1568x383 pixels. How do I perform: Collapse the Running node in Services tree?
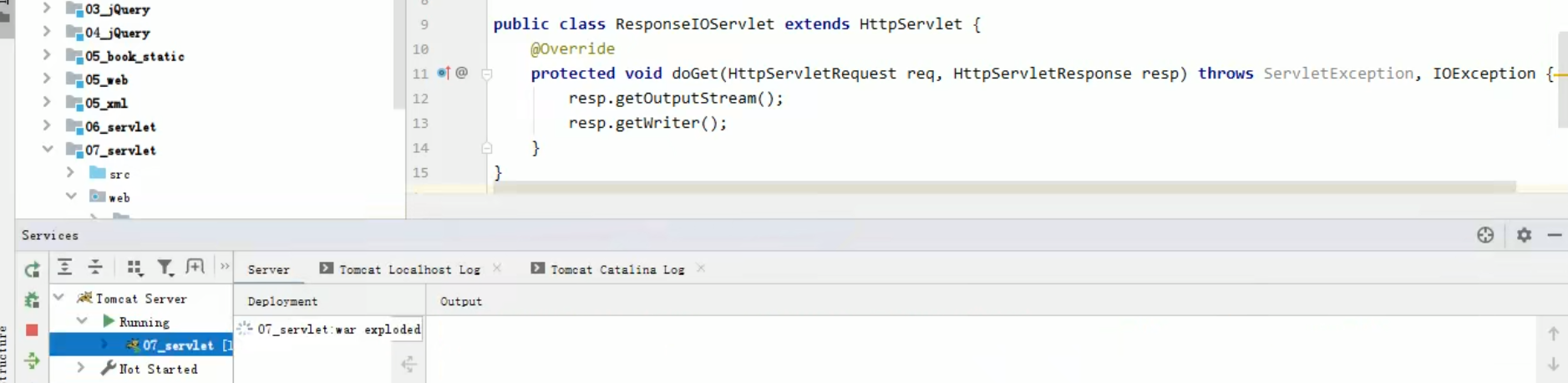tap(82, 321)
